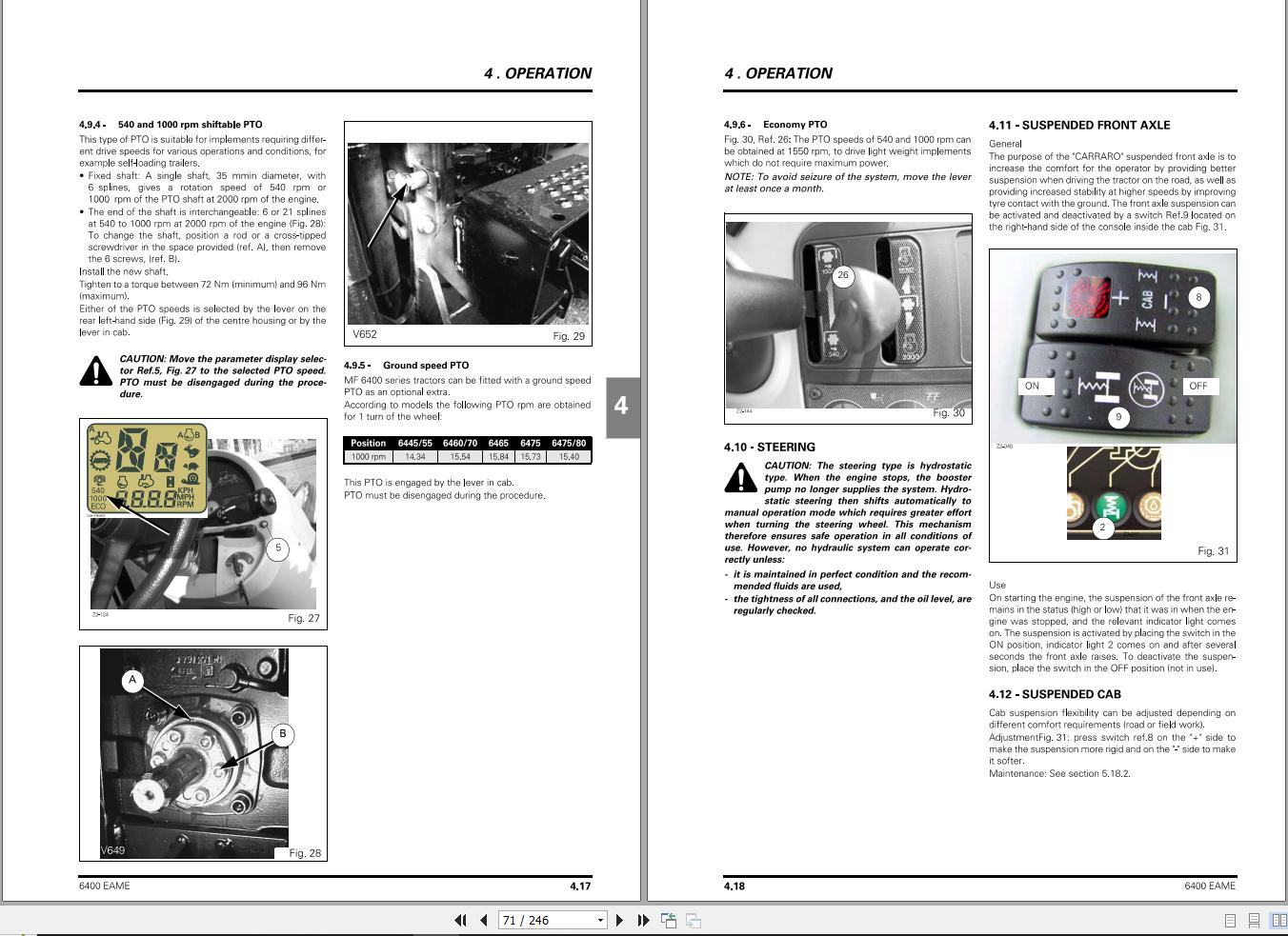
Task: Click the caution warning triangle in Steering section
Action: click(x=741, y=477)
